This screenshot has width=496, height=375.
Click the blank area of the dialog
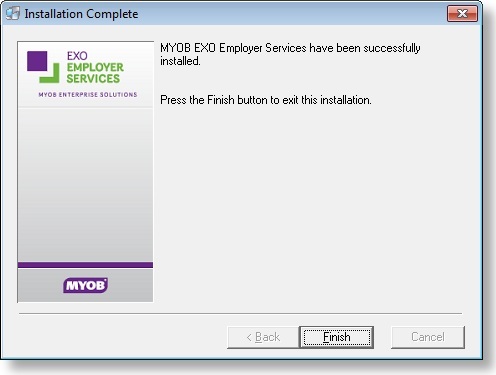pos(310,207)
